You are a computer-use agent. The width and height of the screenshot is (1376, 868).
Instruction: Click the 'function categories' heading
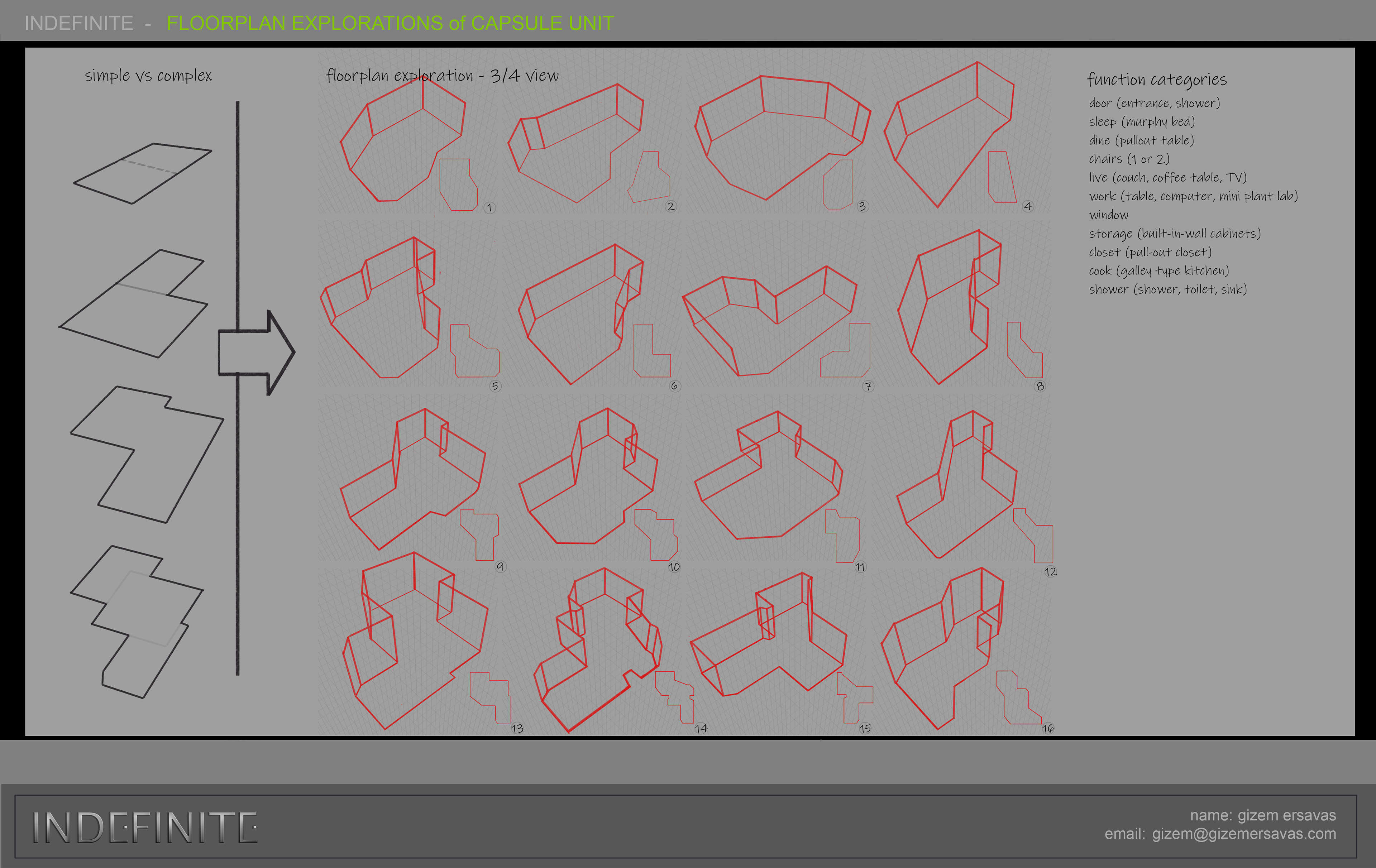click(x=1157, y=80)
